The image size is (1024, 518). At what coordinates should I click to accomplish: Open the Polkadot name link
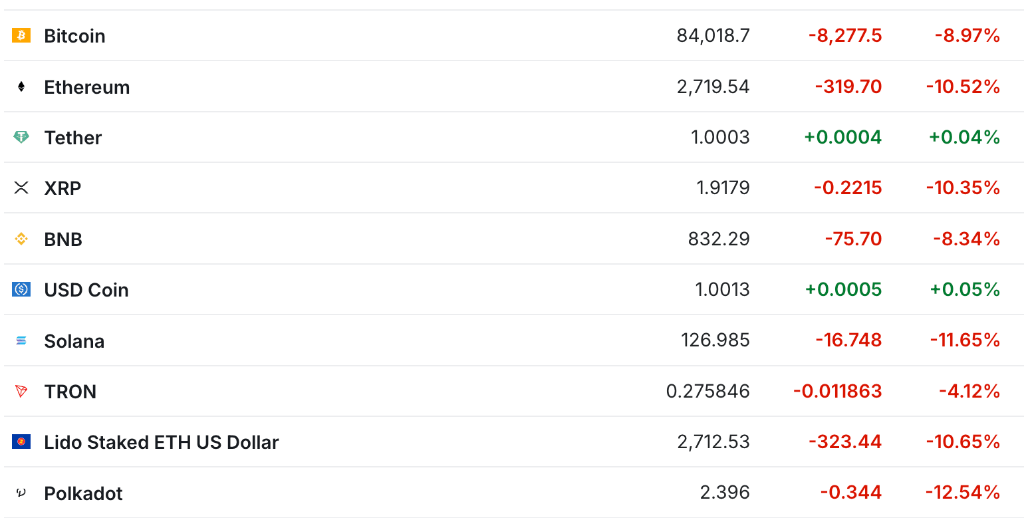click(83, 493)
